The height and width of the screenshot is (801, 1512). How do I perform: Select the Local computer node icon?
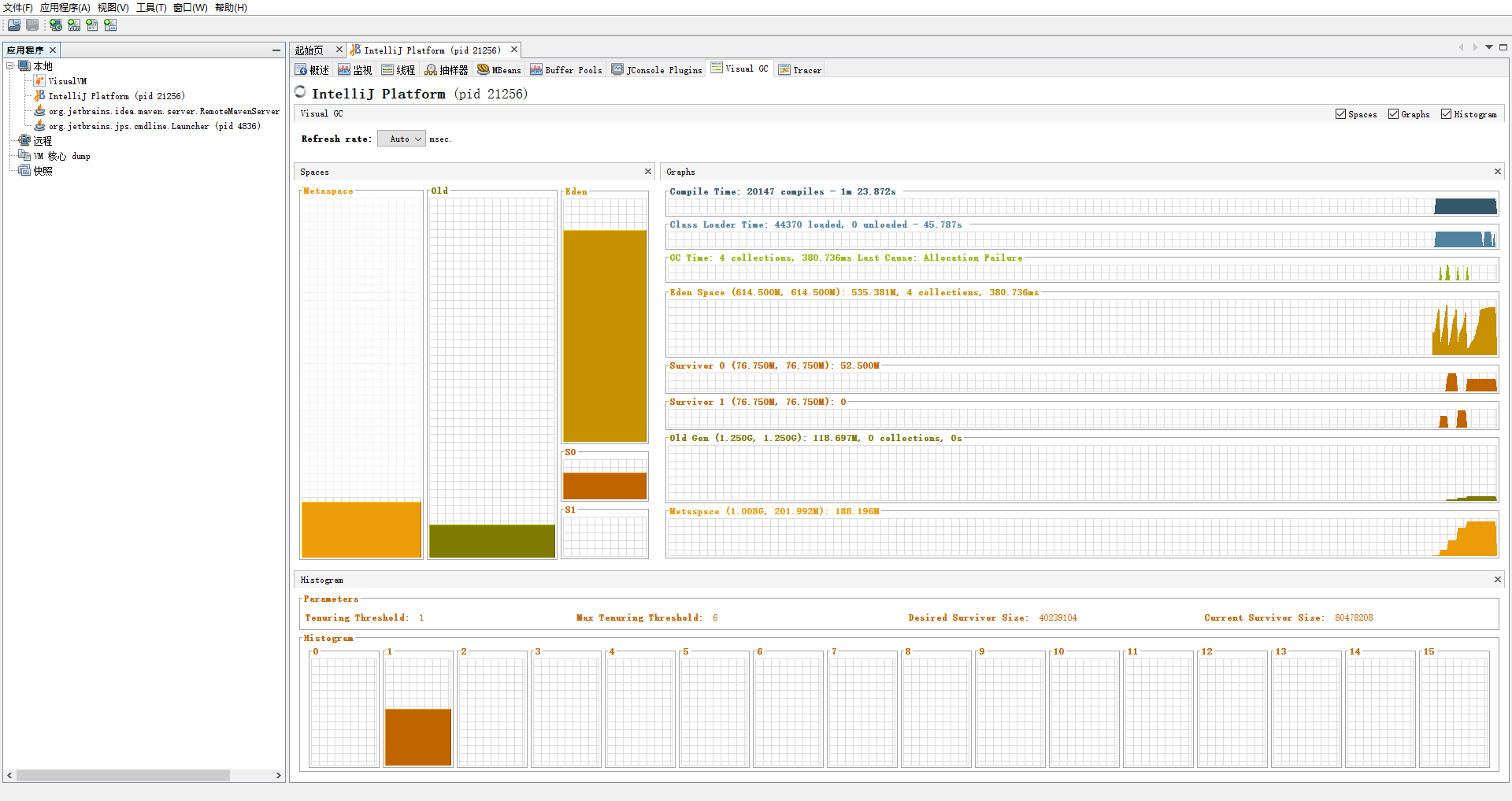pyautogui.click(x=24, y=66)
